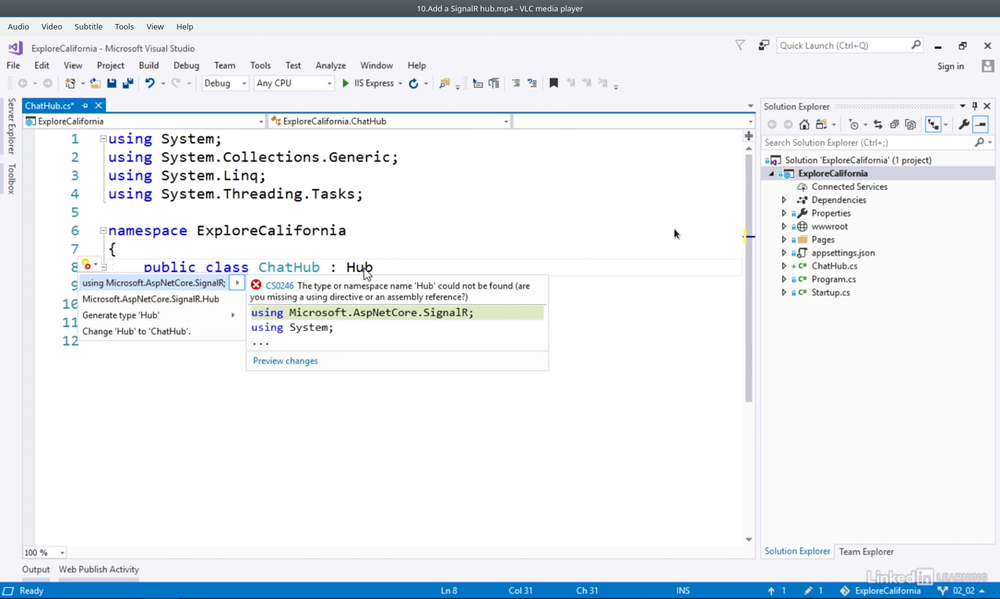Open the Analyze menu
The image size is (1000, 599).
coord(330,66)
